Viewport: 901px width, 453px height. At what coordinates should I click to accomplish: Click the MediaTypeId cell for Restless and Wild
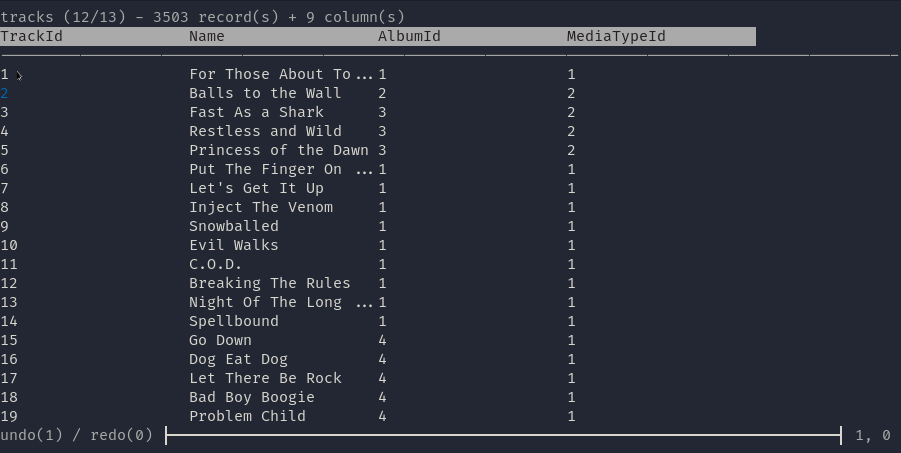click(571, 131)
